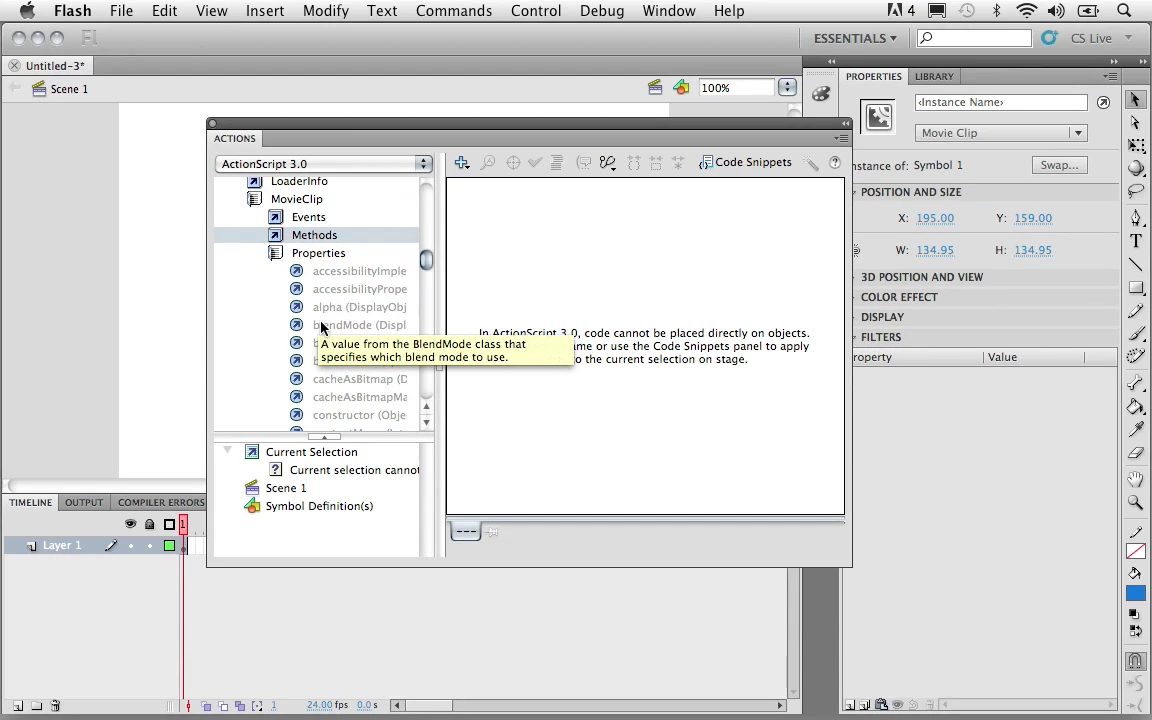The height and width of the screenshot is (720, 1152).
Task: Switch to COMPILER ERRORS tab
Action: coord(161,503)
